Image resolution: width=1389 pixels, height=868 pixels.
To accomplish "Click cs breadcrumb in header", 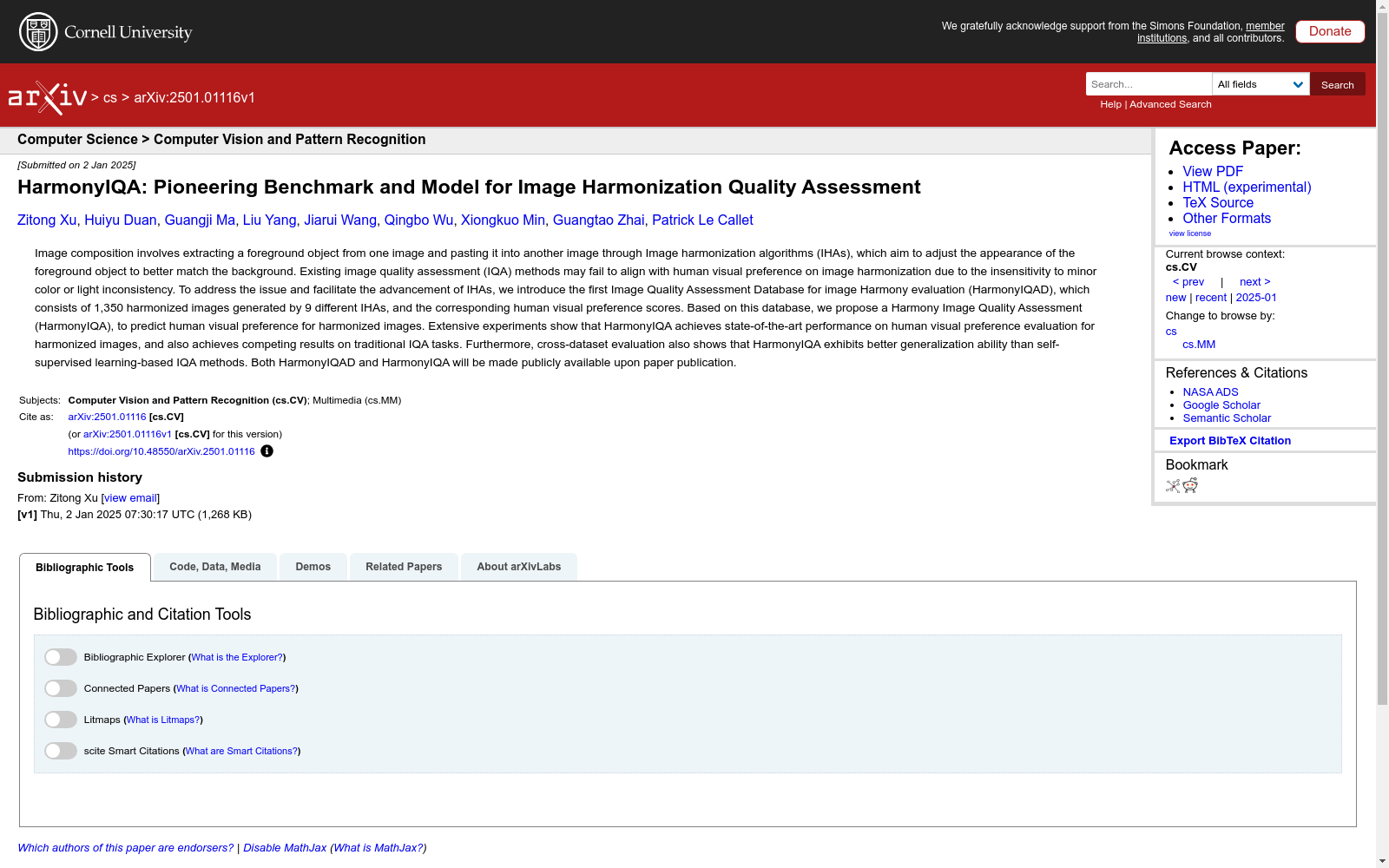I will pyautogui.click(x=110, y=98).
